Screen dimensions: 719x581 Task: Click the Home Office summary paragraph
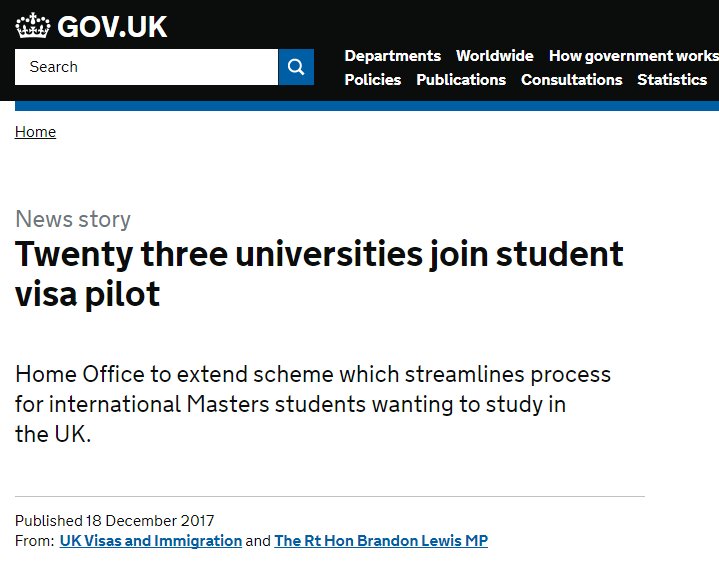[313, 404]
